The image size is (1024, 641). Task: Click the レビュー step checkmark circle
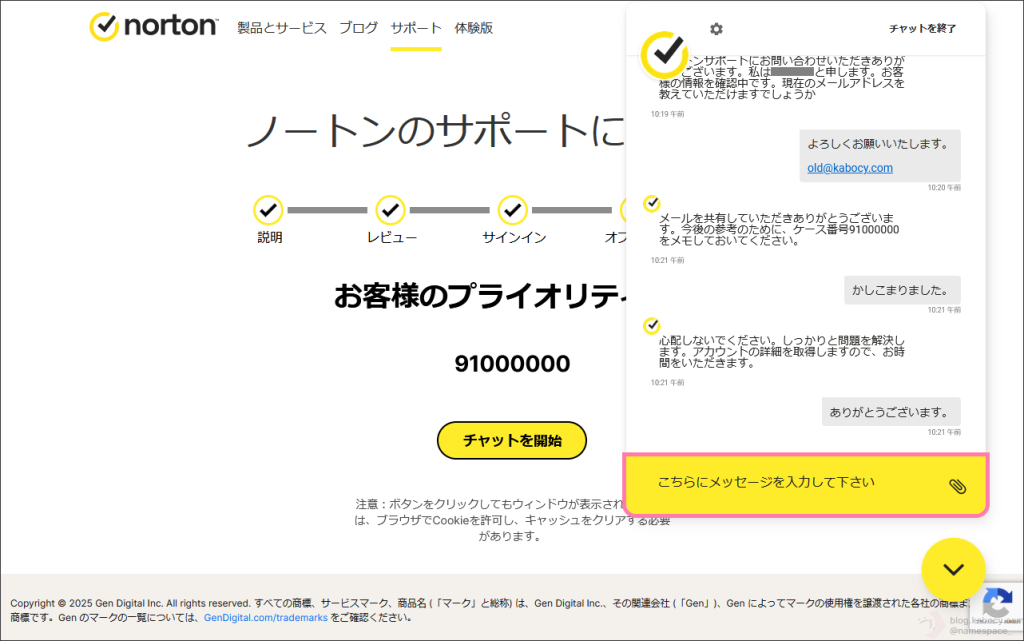point(390,210)
